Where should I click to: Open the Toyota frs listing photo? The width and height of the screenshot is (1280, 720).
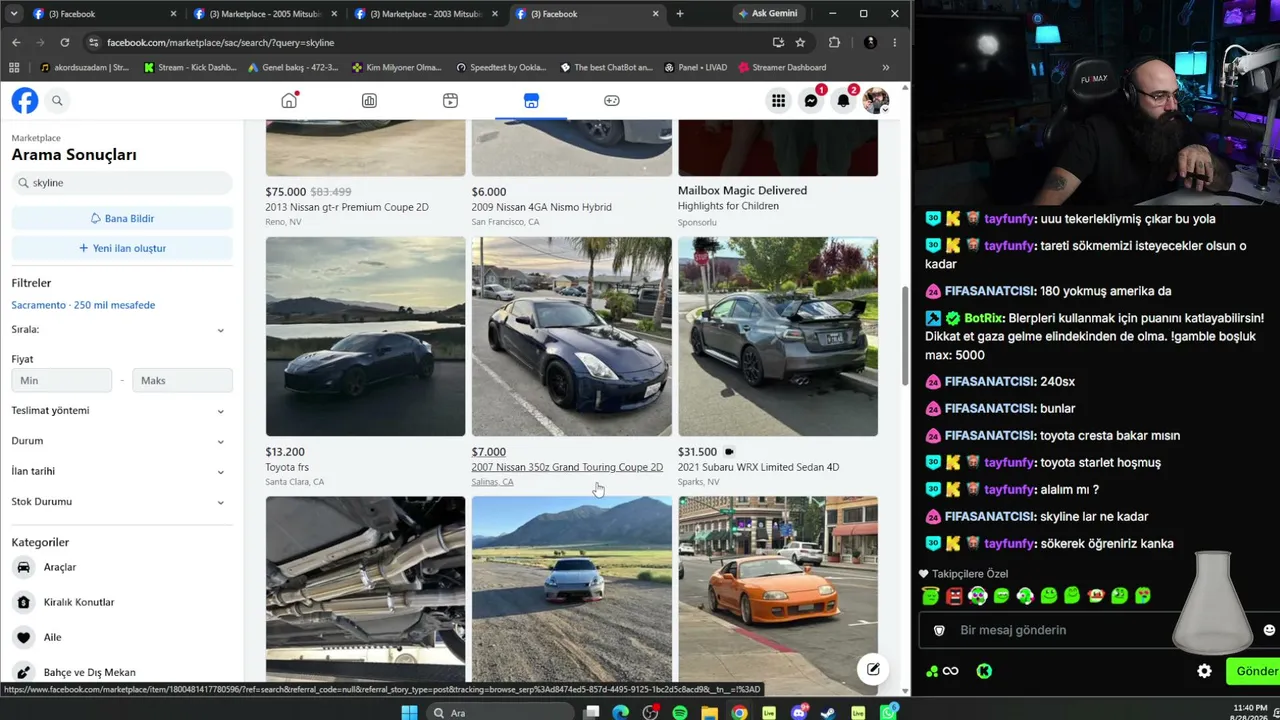365,336
